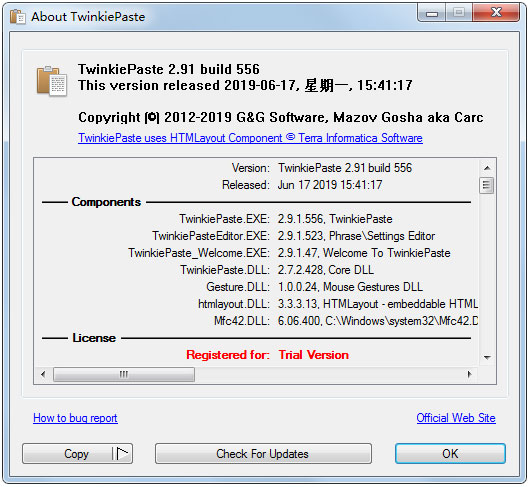Viewport: 530px width, 487px height.
Task: Click TwinkiePaste.EXE 2.9.1.556 row
Action: pos(286,219)
